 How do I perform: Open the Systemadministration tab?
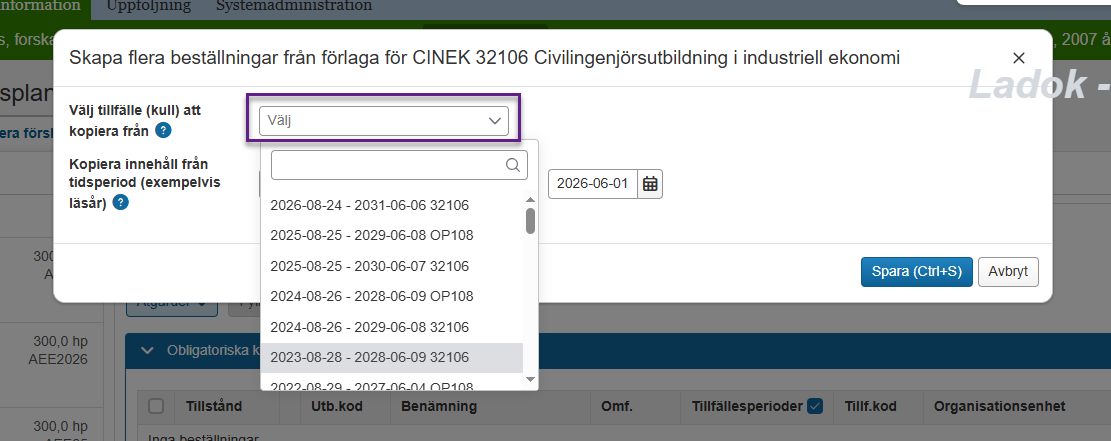pos(294,6)
